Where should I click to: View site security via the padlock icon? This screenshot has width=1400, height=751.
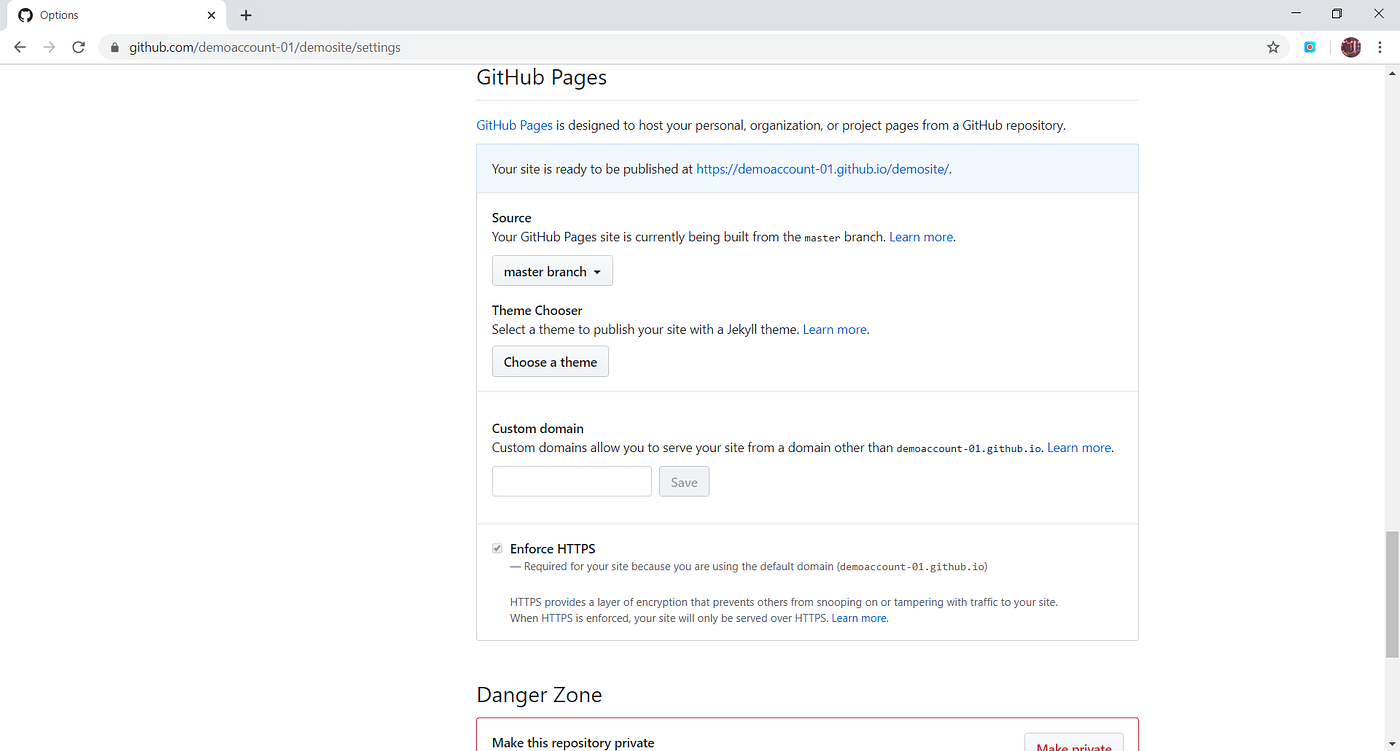point(113,47)
